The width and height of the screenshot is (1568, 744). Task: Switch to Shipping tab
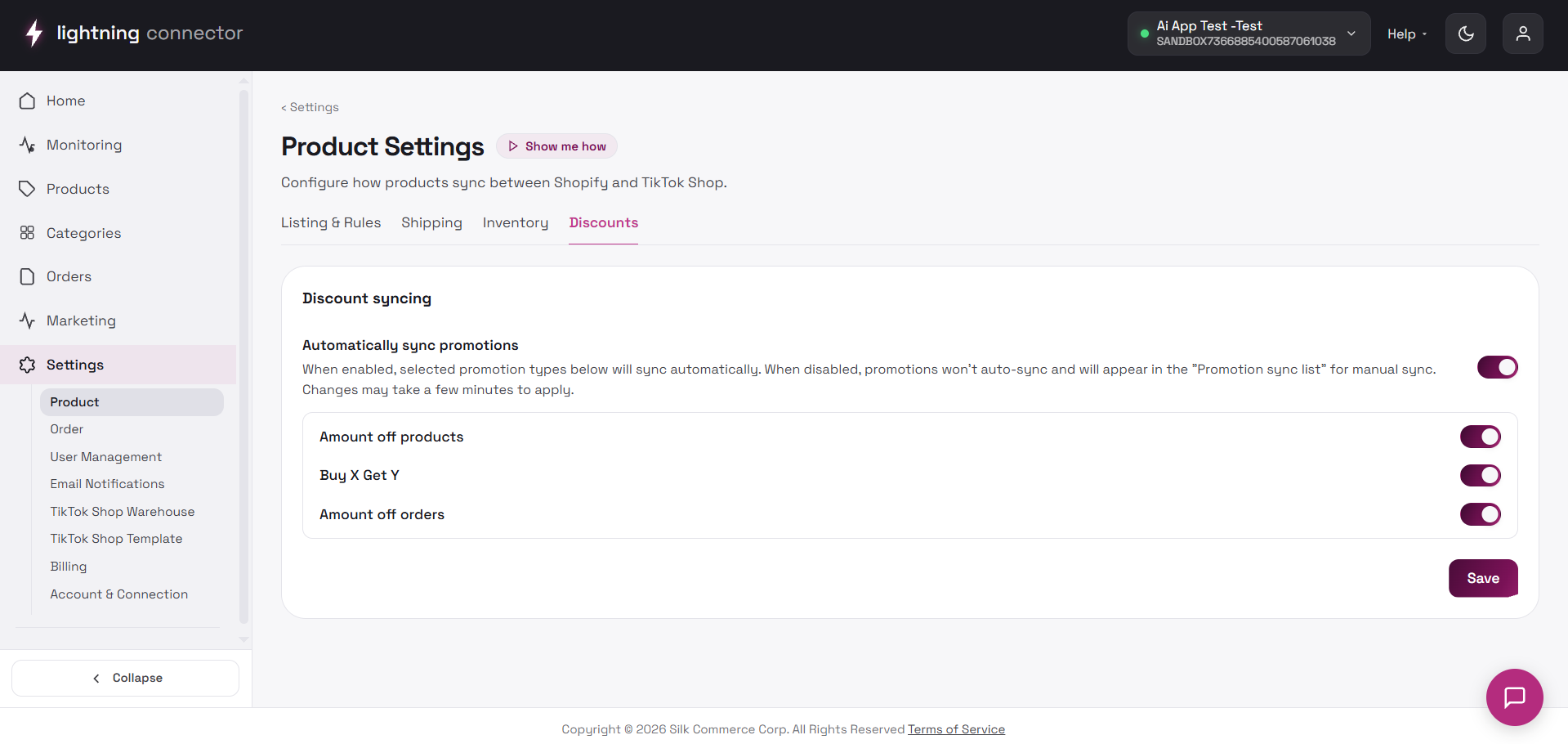click(431, 222)
